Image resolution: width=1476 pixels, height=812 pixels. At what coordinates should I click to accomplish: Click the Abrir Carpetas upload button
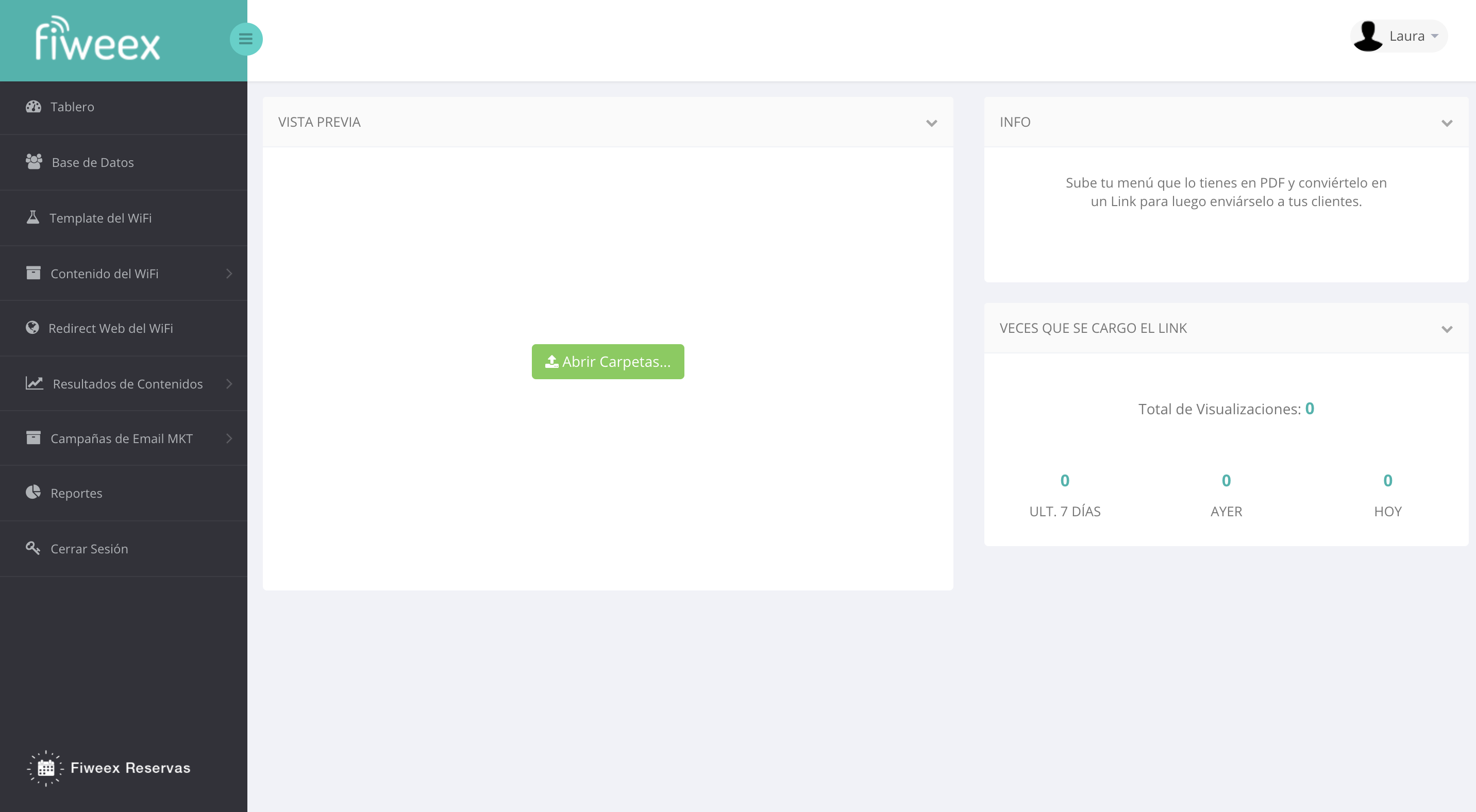click(x=608, y=361)
